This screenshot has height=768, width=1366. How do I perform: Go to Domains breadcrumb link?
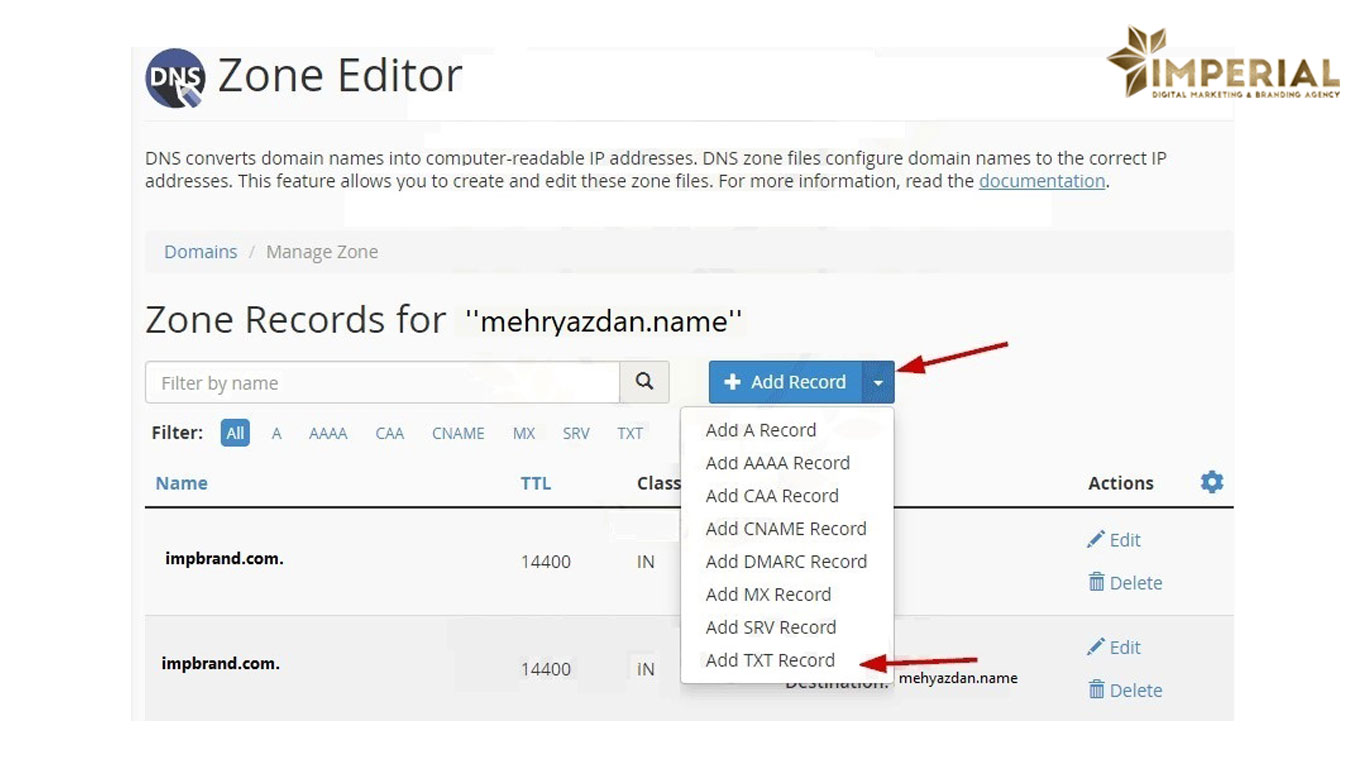(201, 252)
